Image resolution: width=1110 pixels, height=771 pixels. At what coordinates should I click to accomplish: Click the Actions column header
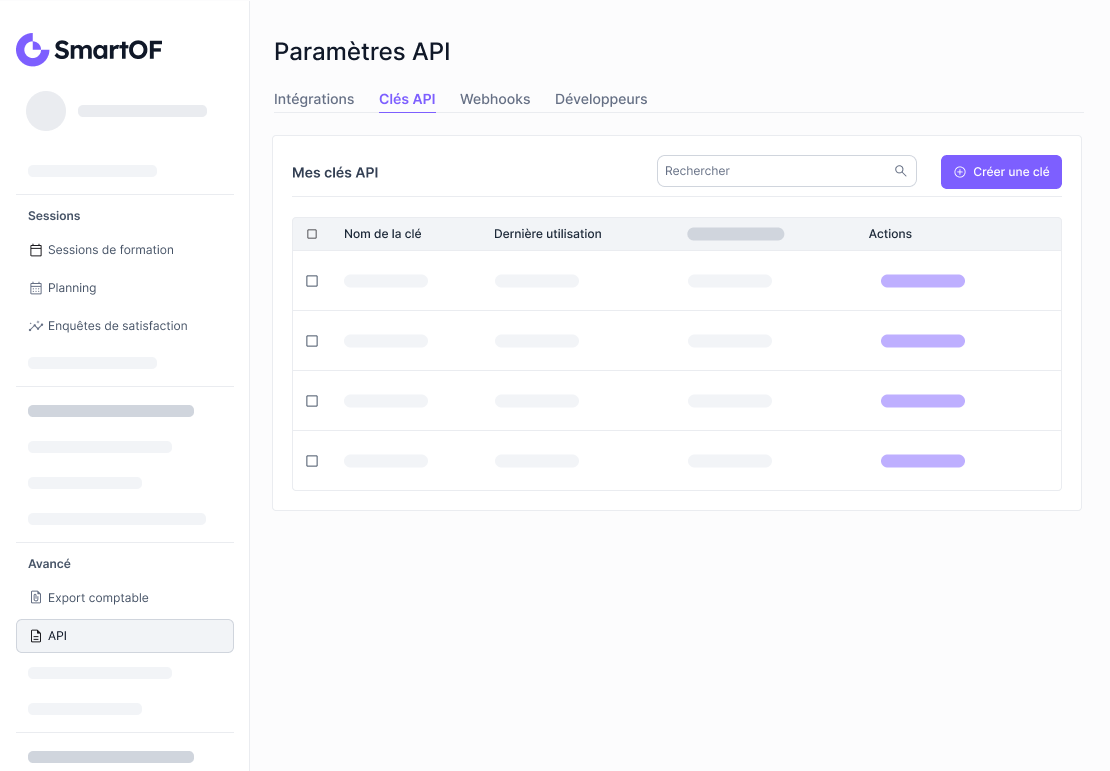pyautogui.click(x=890, y=234)
